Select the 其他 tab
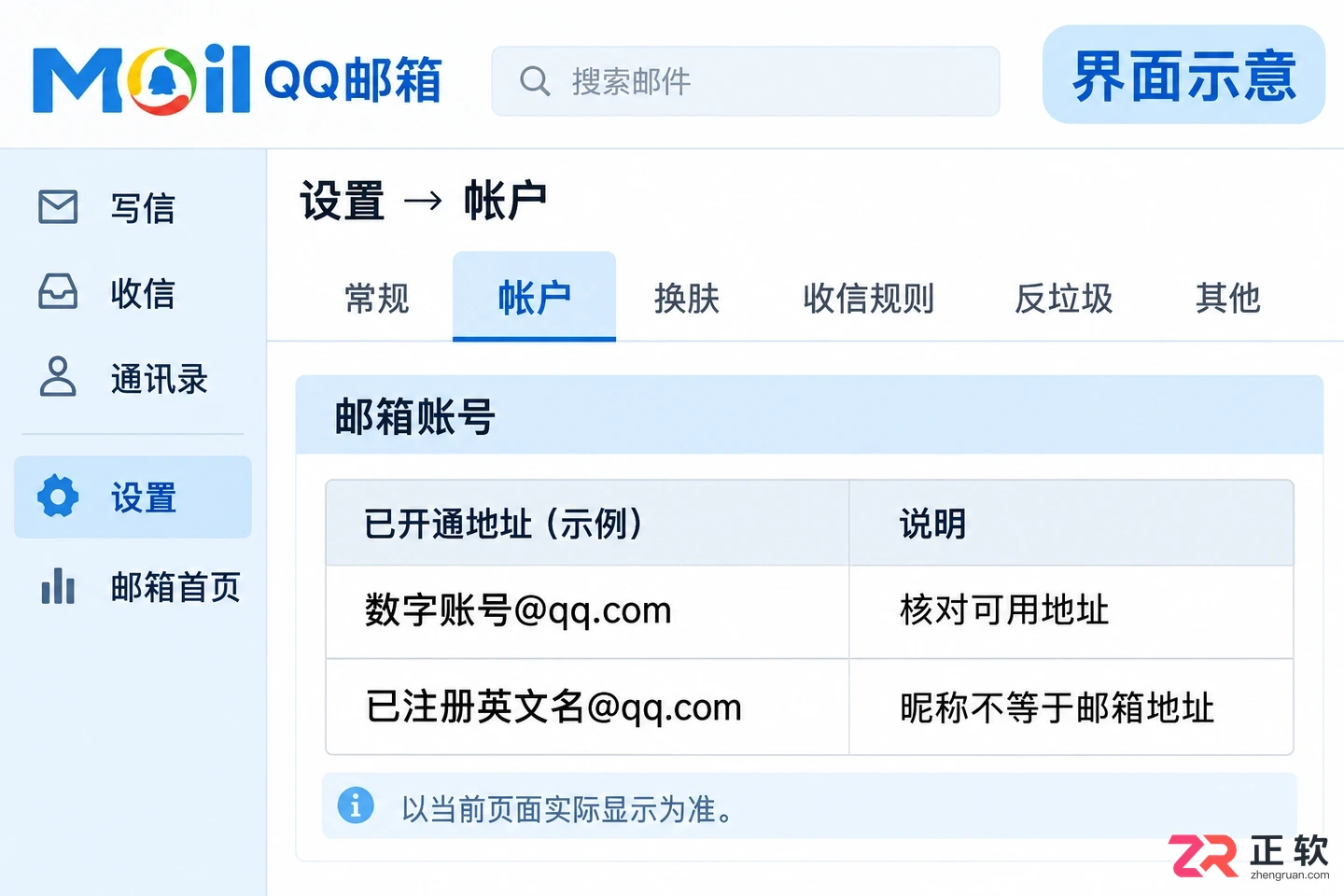The image size is (1344, 896). click(x=1228, y=299)
